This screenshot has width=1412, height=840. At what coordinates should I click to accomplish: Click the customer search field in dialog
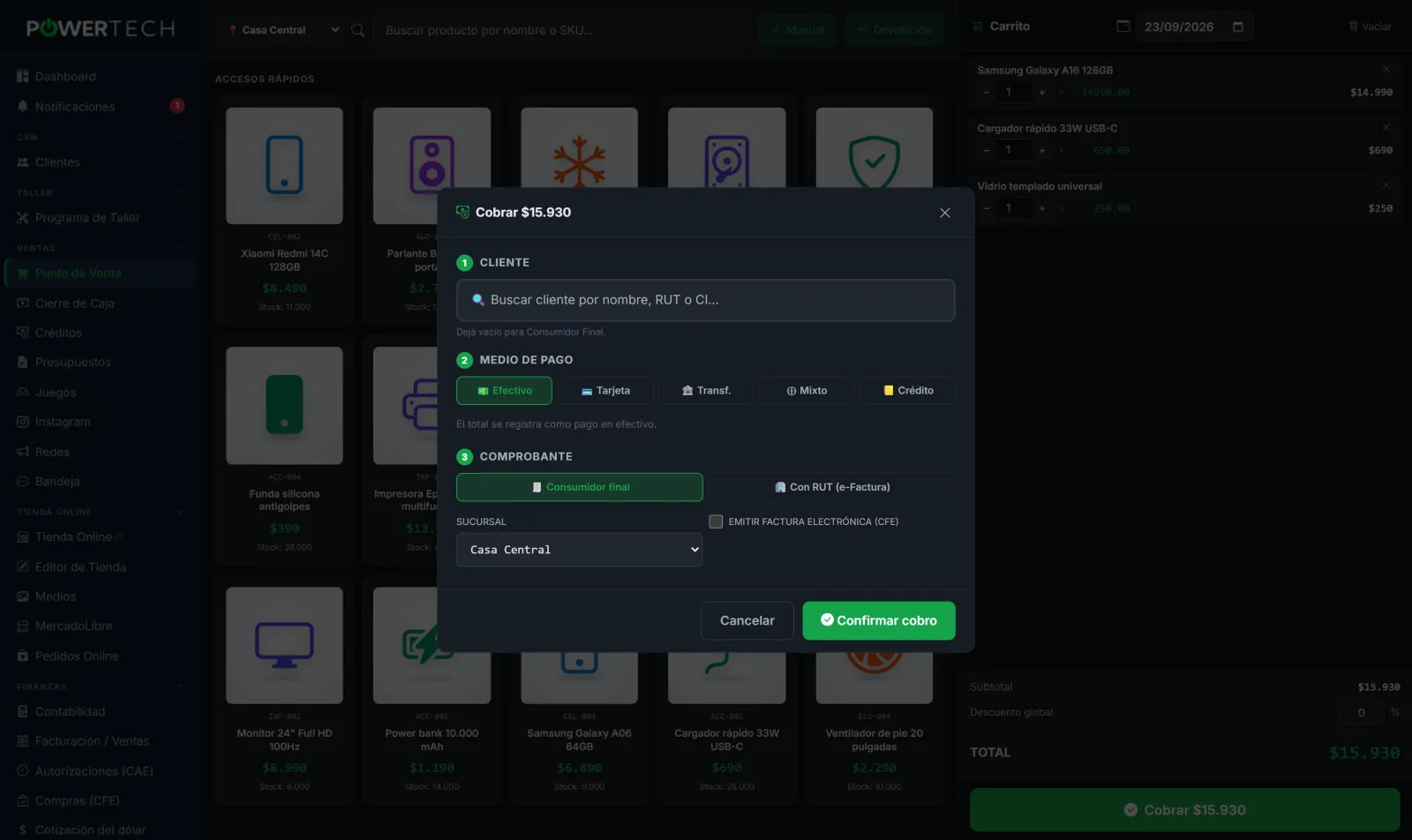click(x=705, y=300)
